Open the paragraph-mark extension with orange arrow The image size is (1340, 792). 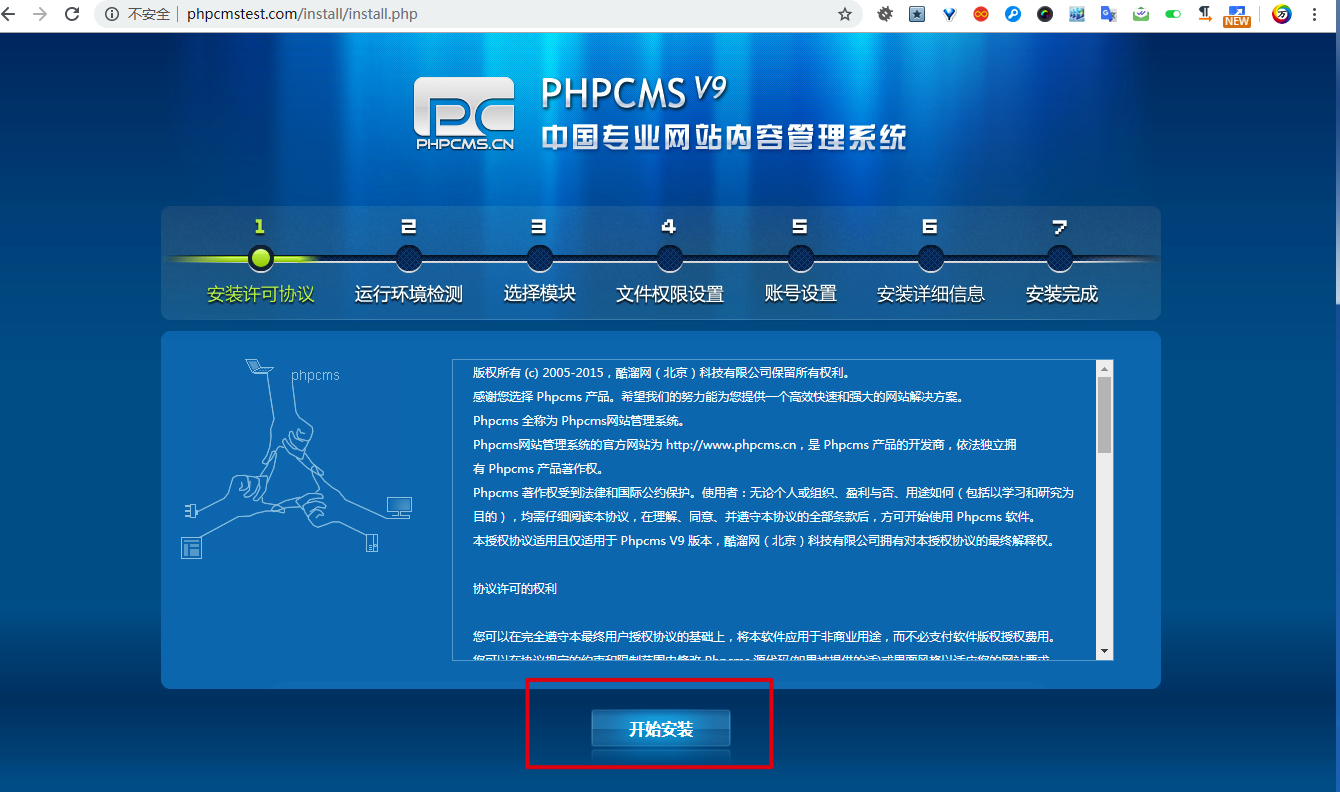[x=1207, y=14]
